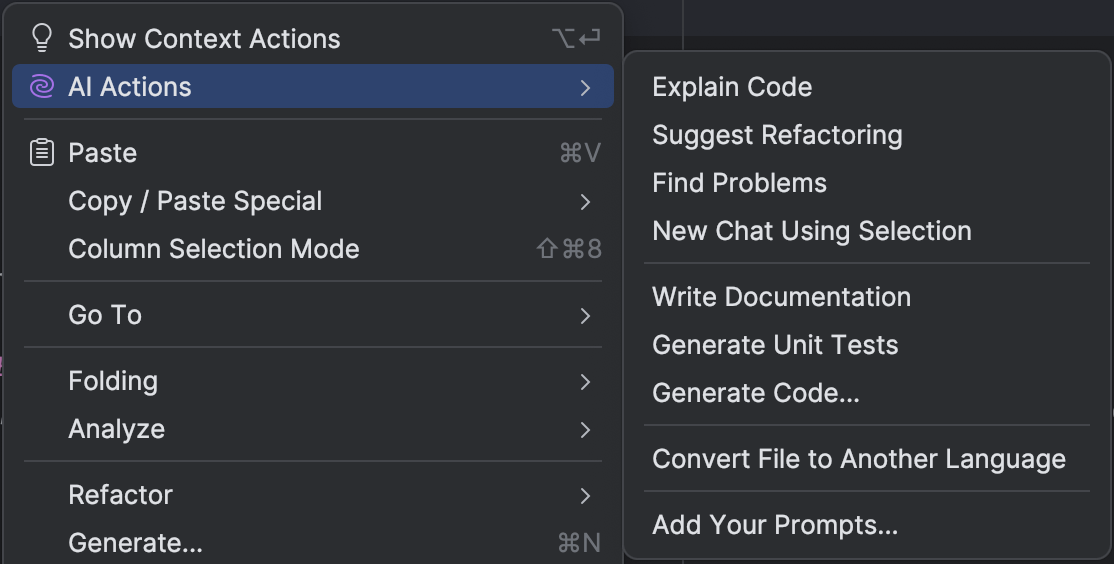Start New Chat Using Selection
Image resolution: width=1114 pixels, height=564 pixels.
coord(811,231)
